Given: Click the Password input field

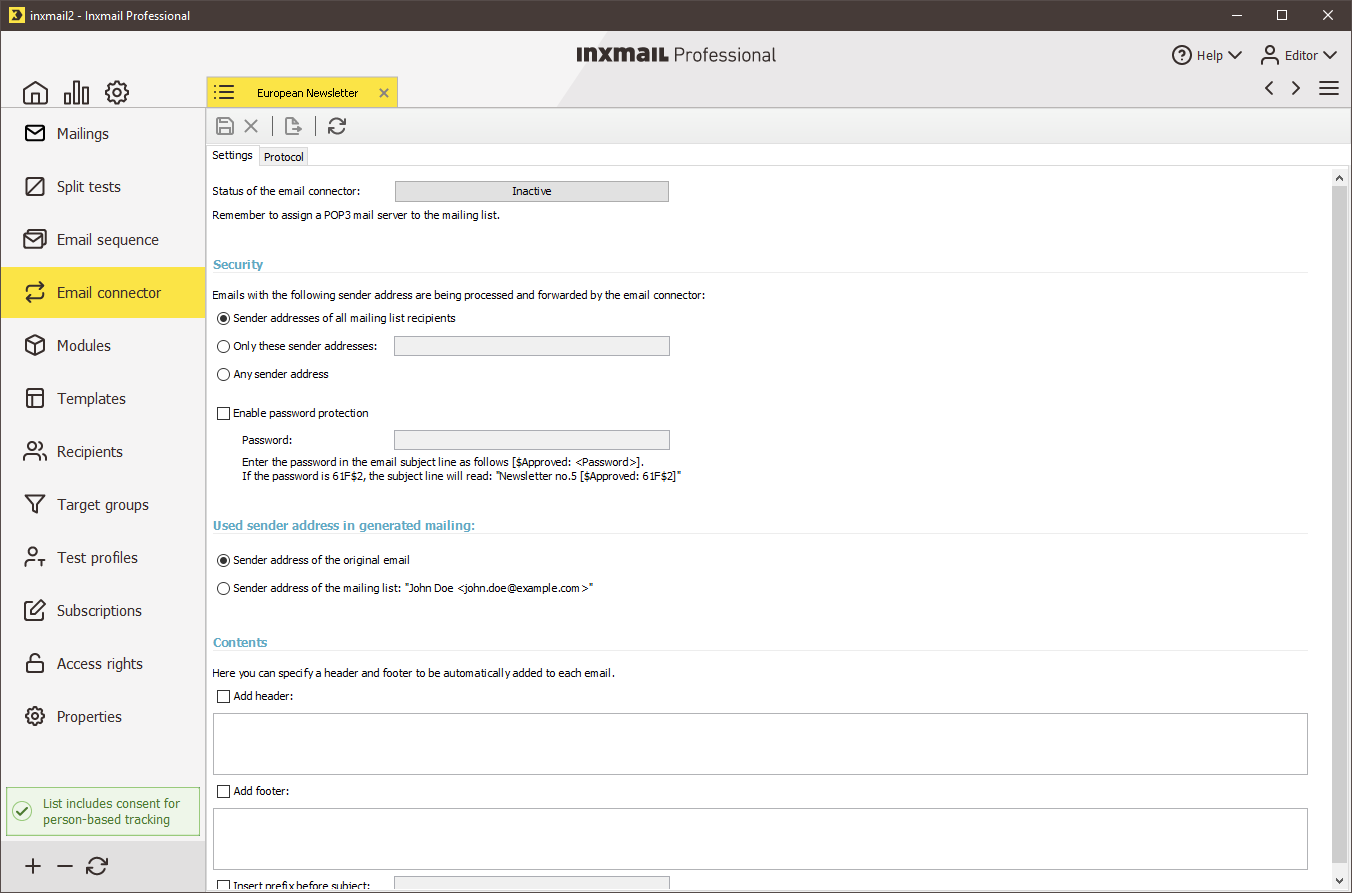Looking at the screenshot, I should coord(532,440).
